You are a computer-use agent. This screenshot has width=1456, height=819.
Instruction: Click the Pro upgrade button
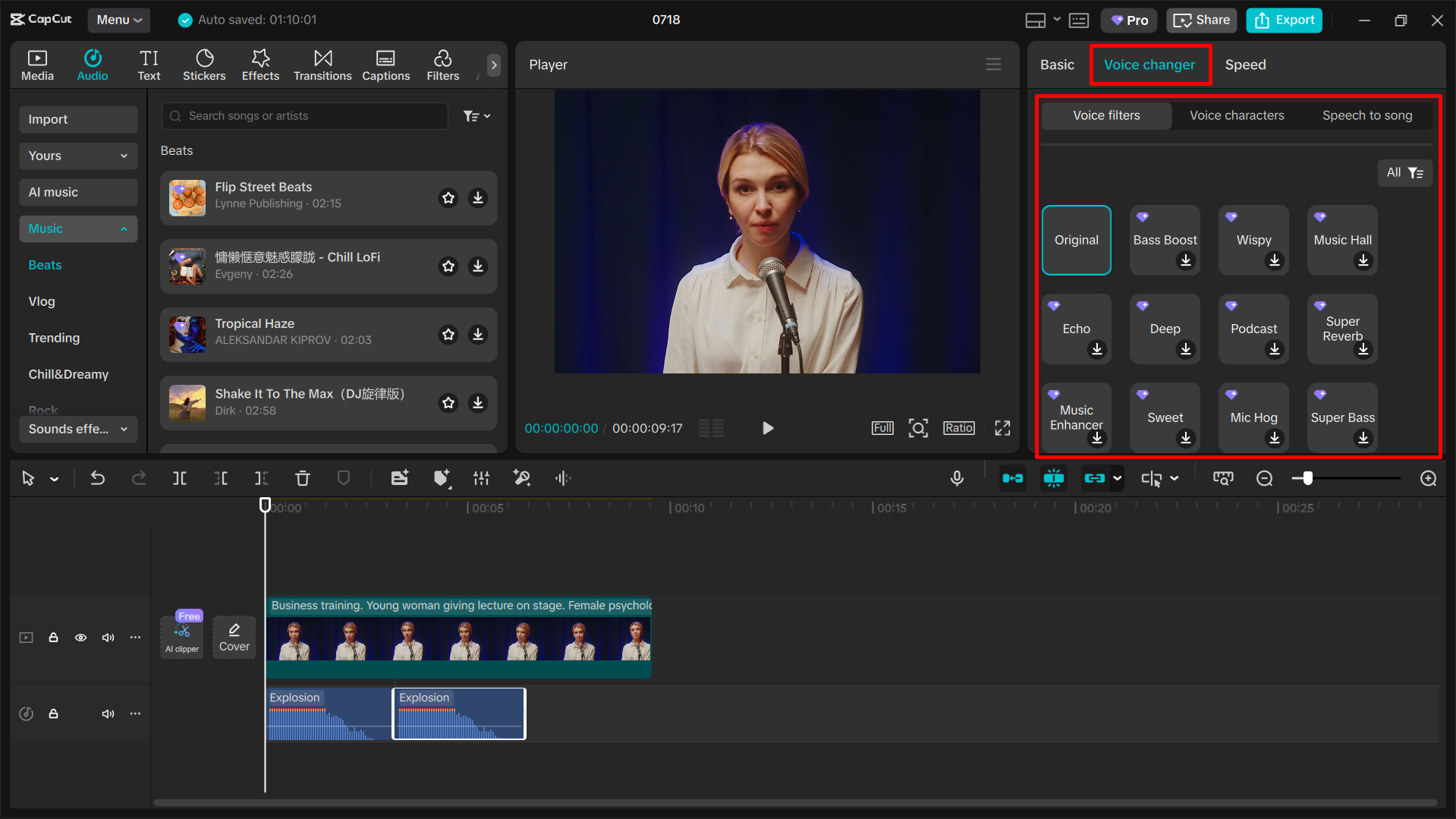pos(1129,20)
